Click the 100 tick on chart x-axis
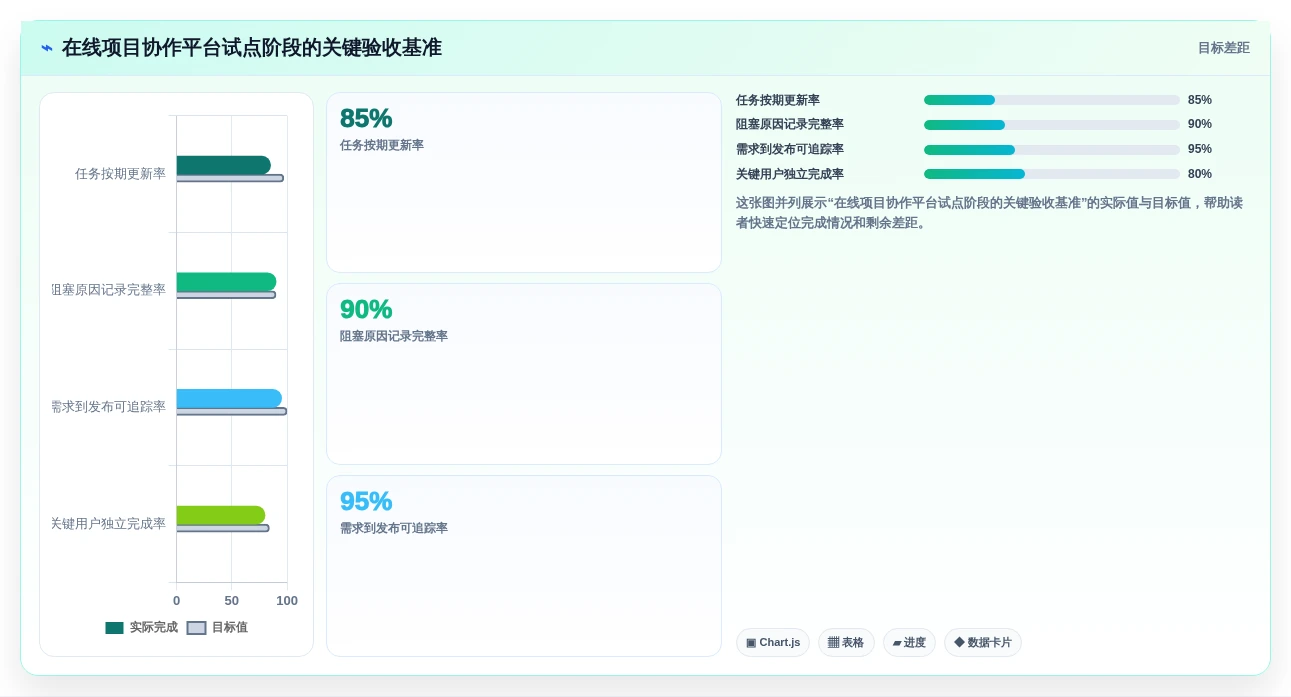The width and height of the screenshot is (1291, 697). point(287,601)
